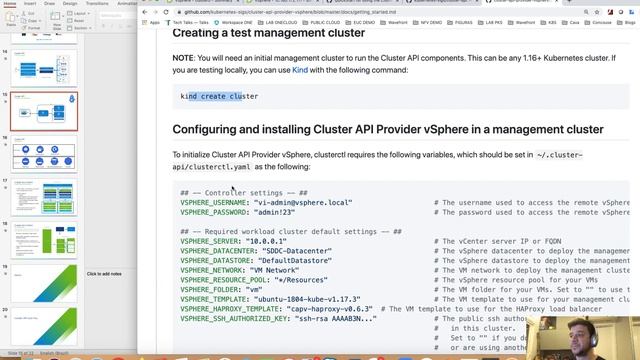Open the red extension icon in Chrome toolbar
640x360 pixels.
coord(610,12)
